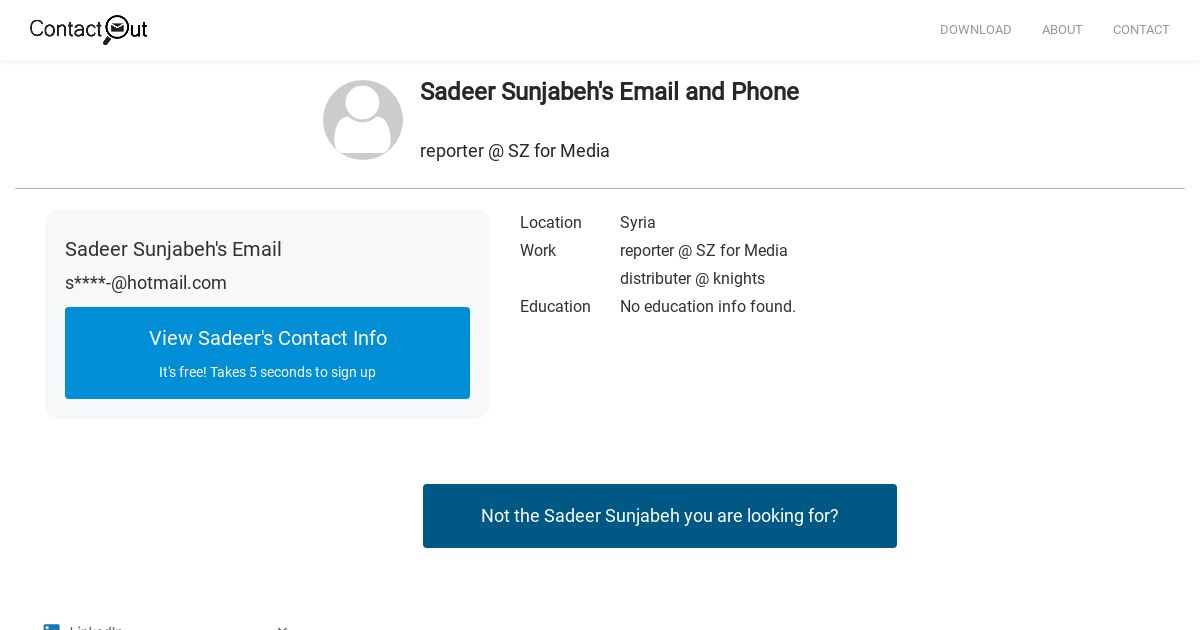Click the LinkedIn icon at page bottom
This screenshot has height=630, width=1200.
click(52, 627)
